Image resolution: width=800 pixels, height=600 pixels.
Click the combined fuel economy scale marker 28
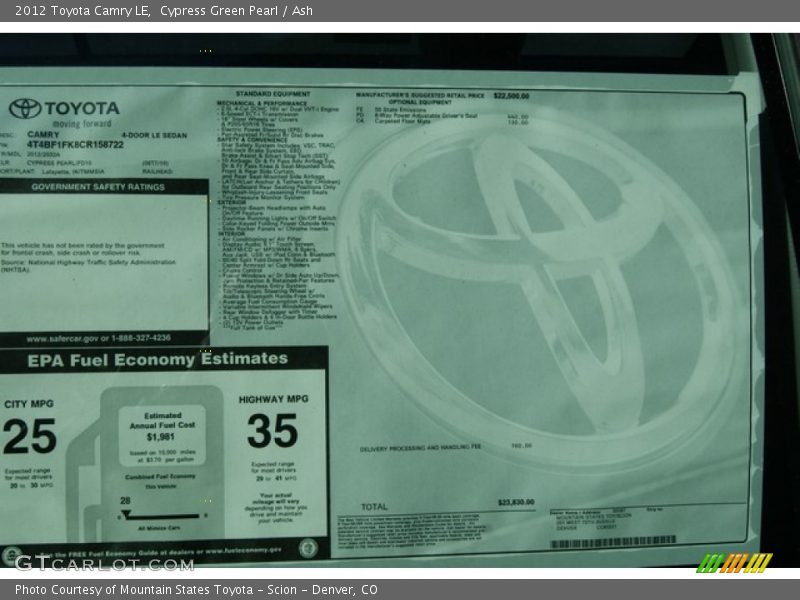click(126, 501)
